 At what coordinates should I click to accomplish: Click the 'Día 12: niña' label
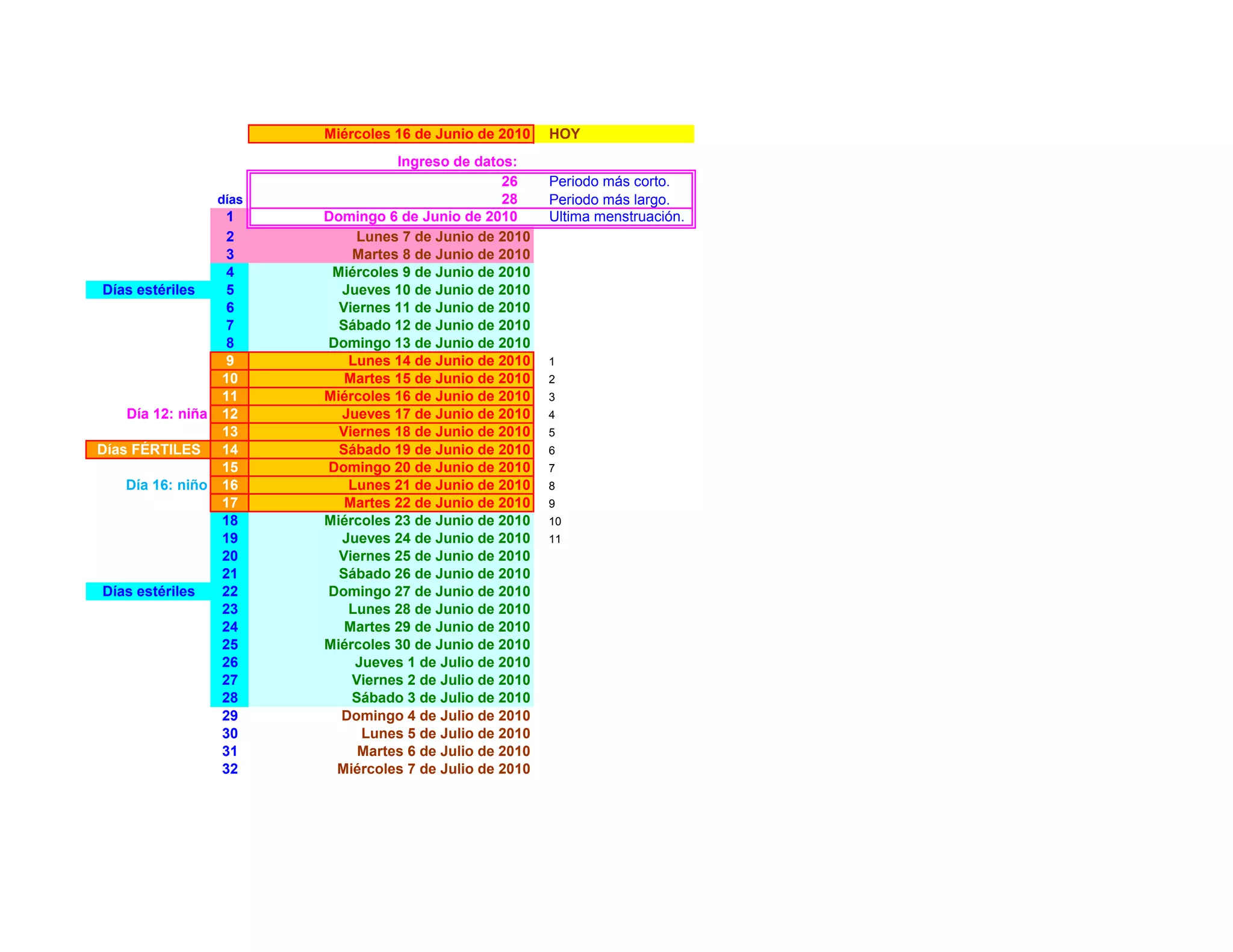[x=167, y=413]
